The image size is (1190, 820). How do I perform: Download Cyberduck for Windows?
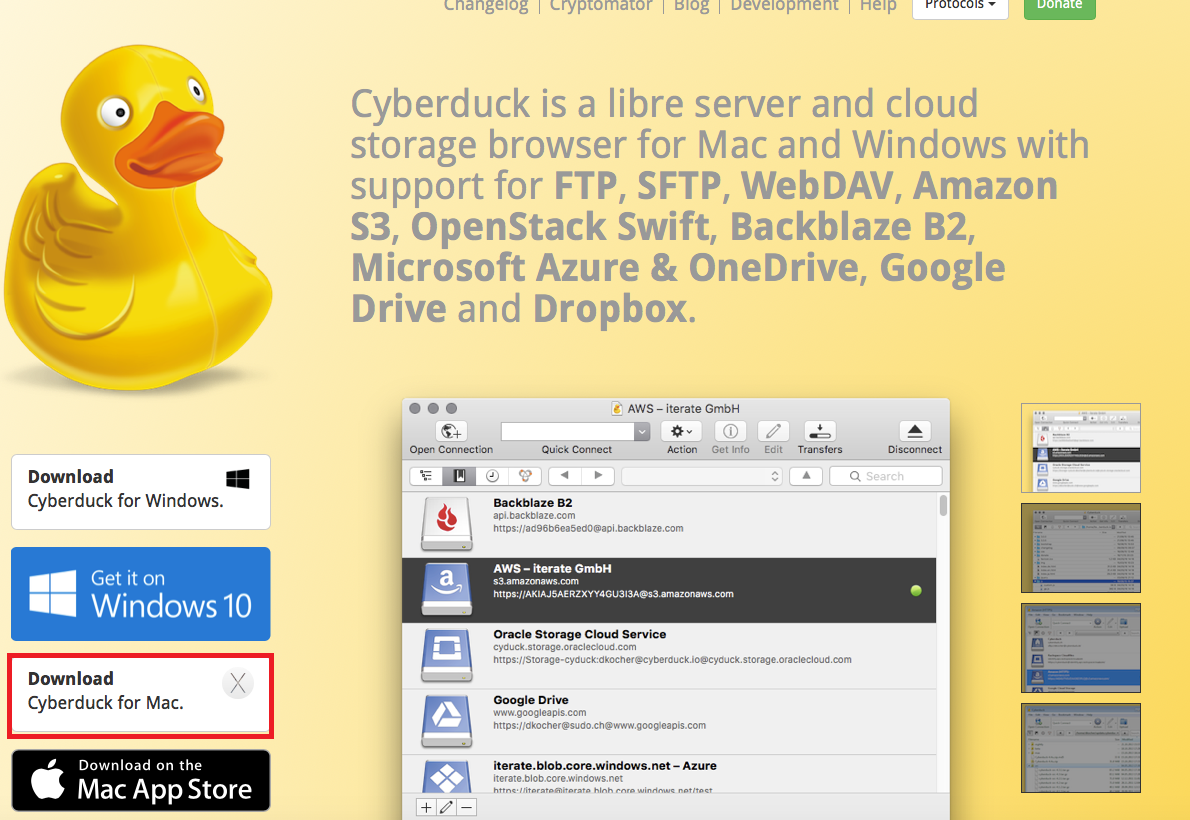tap(140, 490)
